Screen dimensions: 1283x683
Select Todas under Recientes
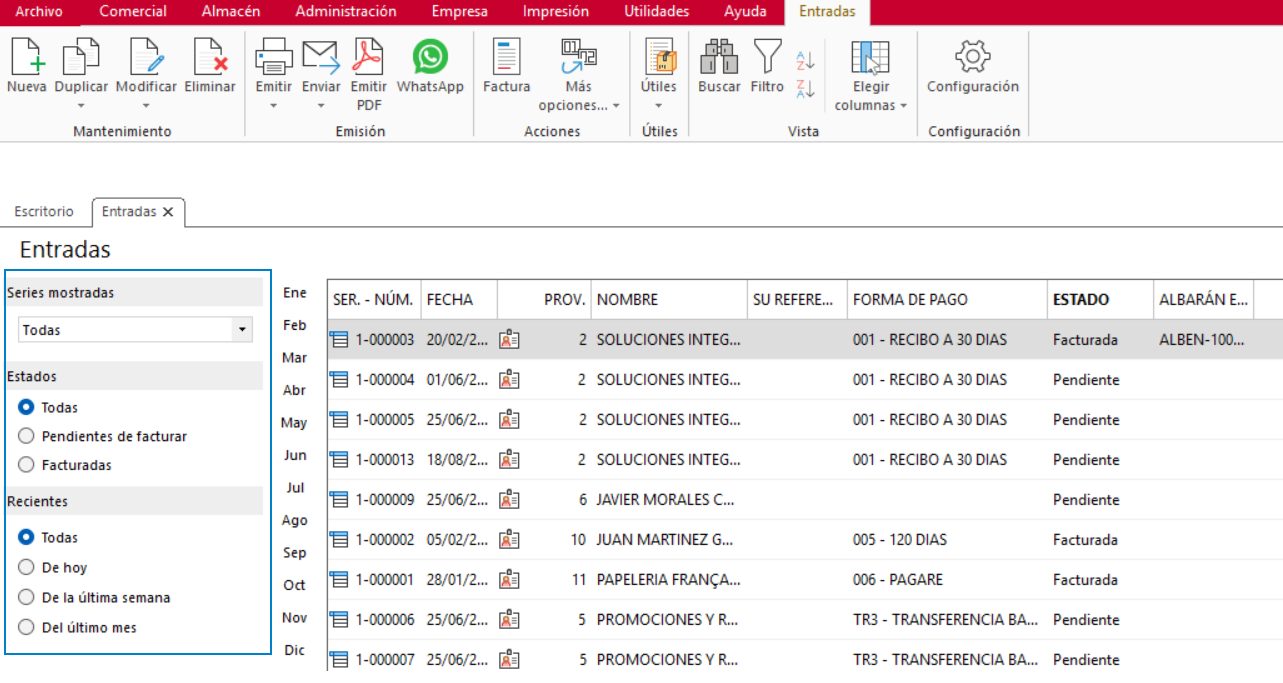point(27,538)
